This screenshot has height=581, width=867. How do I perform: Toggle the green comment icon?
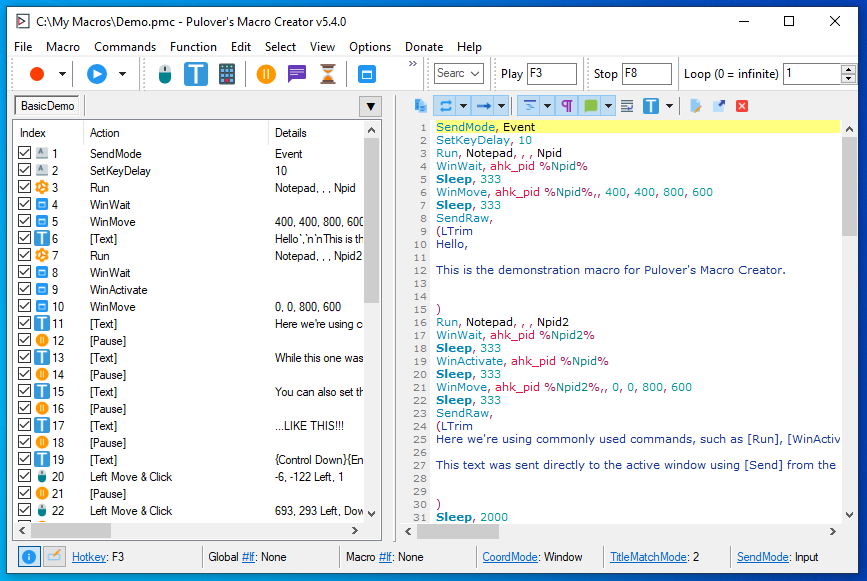click(591, 106)
